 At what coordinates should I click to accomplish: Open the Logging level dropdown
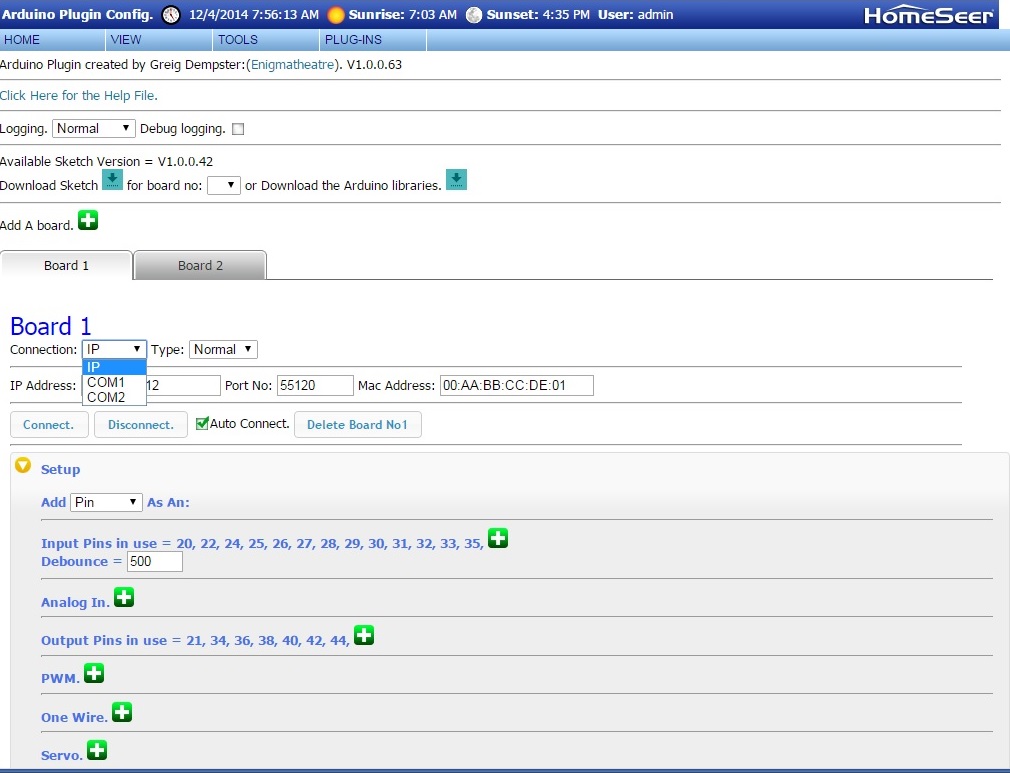coord(93,128)
